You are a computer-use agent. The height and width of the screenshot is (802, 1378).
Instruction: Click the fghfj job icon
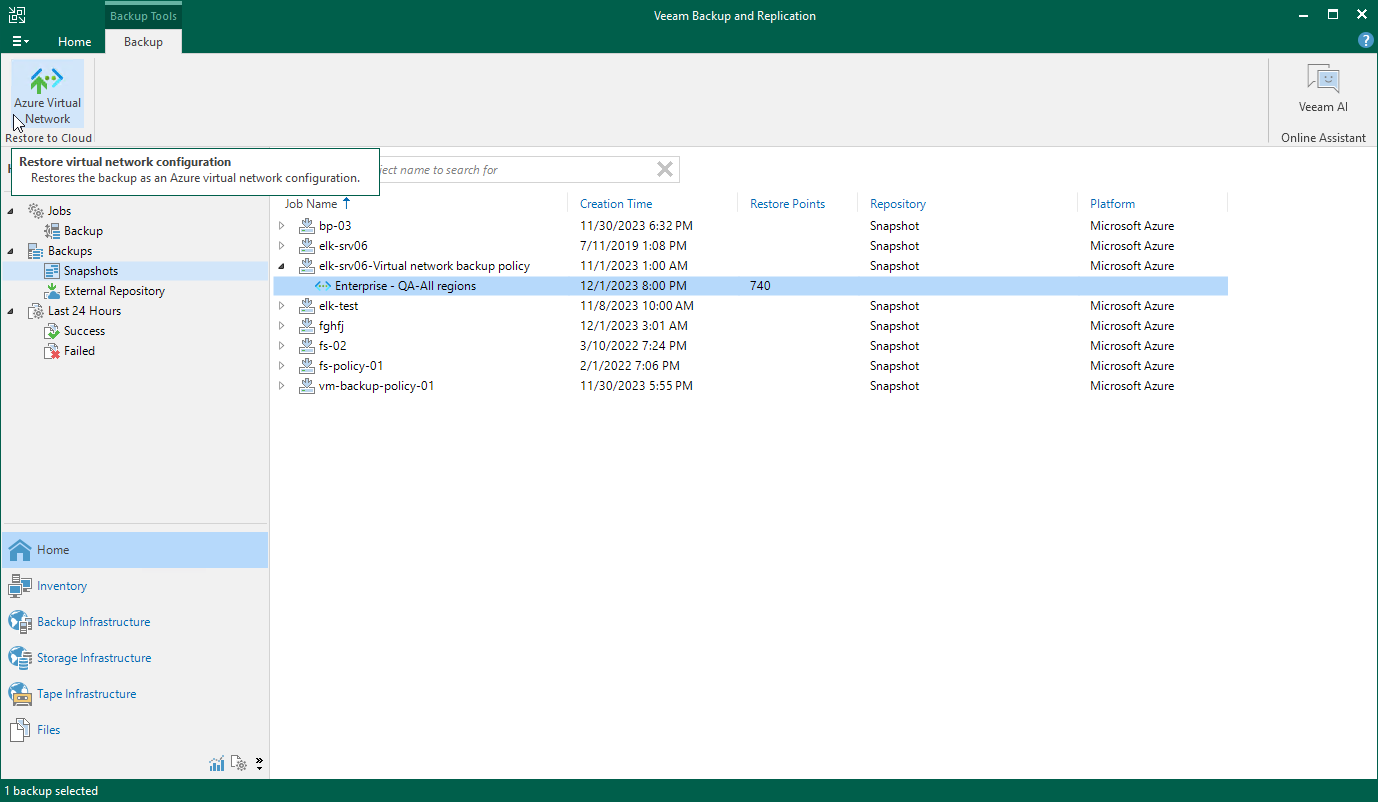(x=307, y=326)
